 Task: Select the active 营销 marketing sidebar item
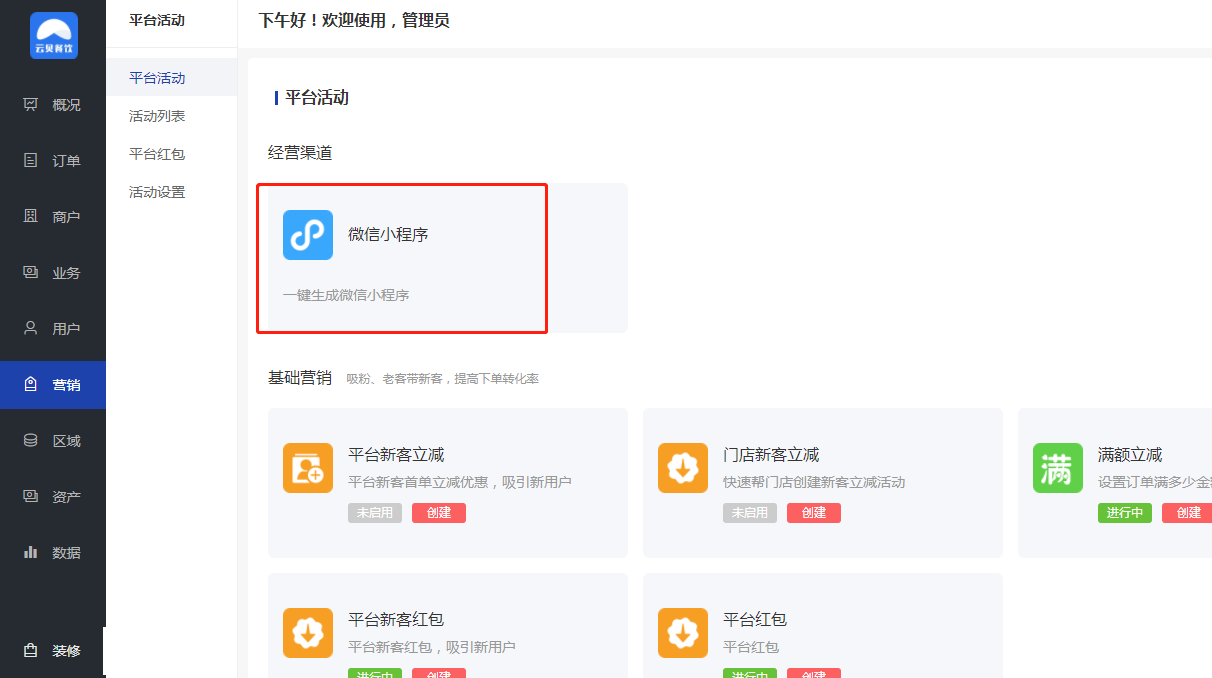pos(53,385)
